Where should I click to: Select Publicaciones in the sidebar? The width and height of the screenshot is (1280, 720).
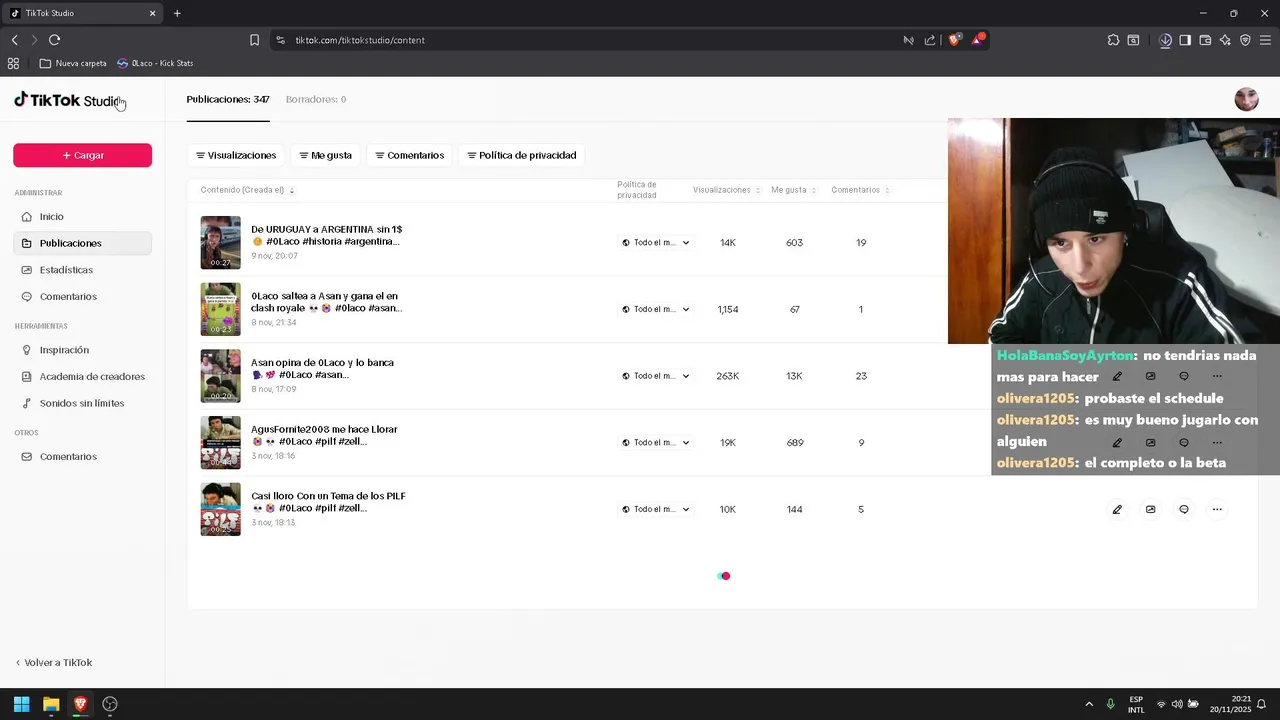pos(82,243)
